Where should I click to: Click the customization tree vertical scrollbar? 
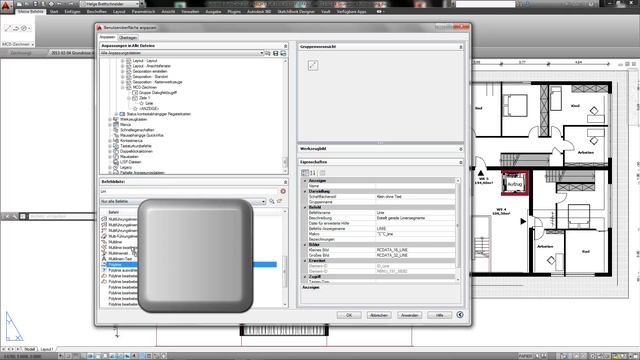click(285, 116)
